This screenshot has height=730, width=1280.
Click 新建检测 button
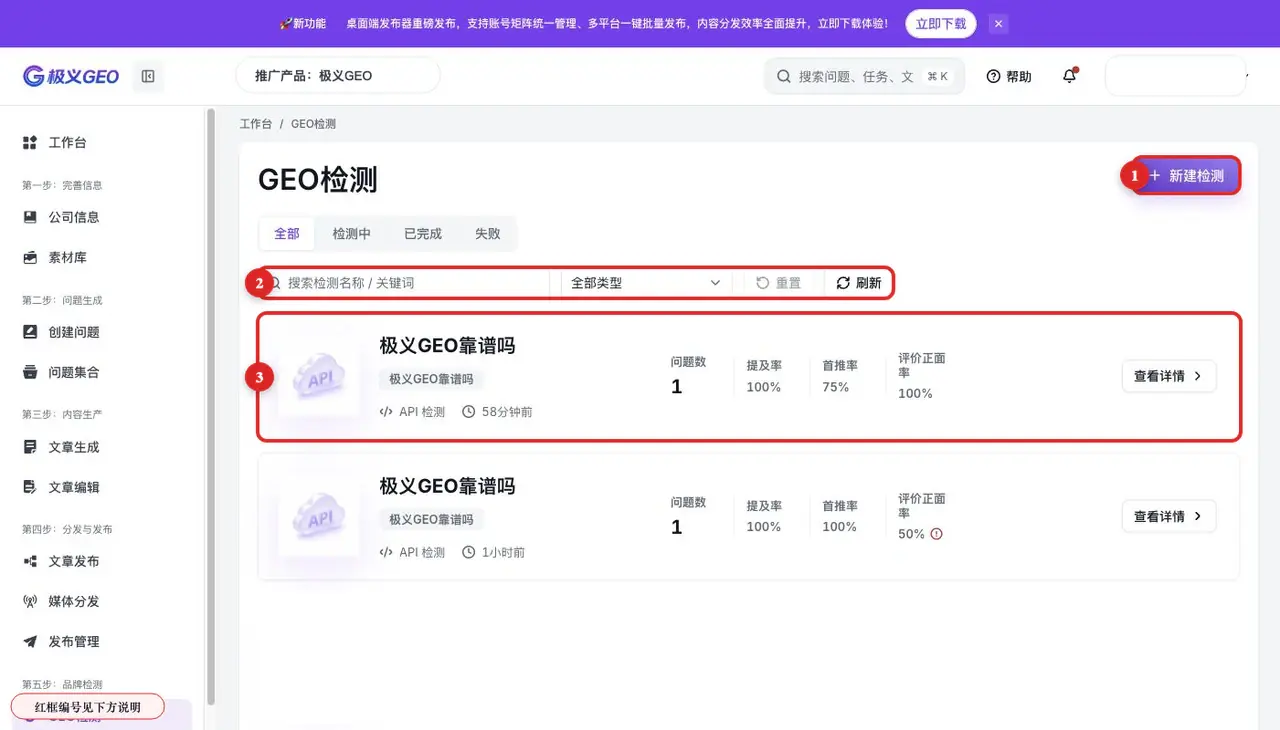[1187, 176]
